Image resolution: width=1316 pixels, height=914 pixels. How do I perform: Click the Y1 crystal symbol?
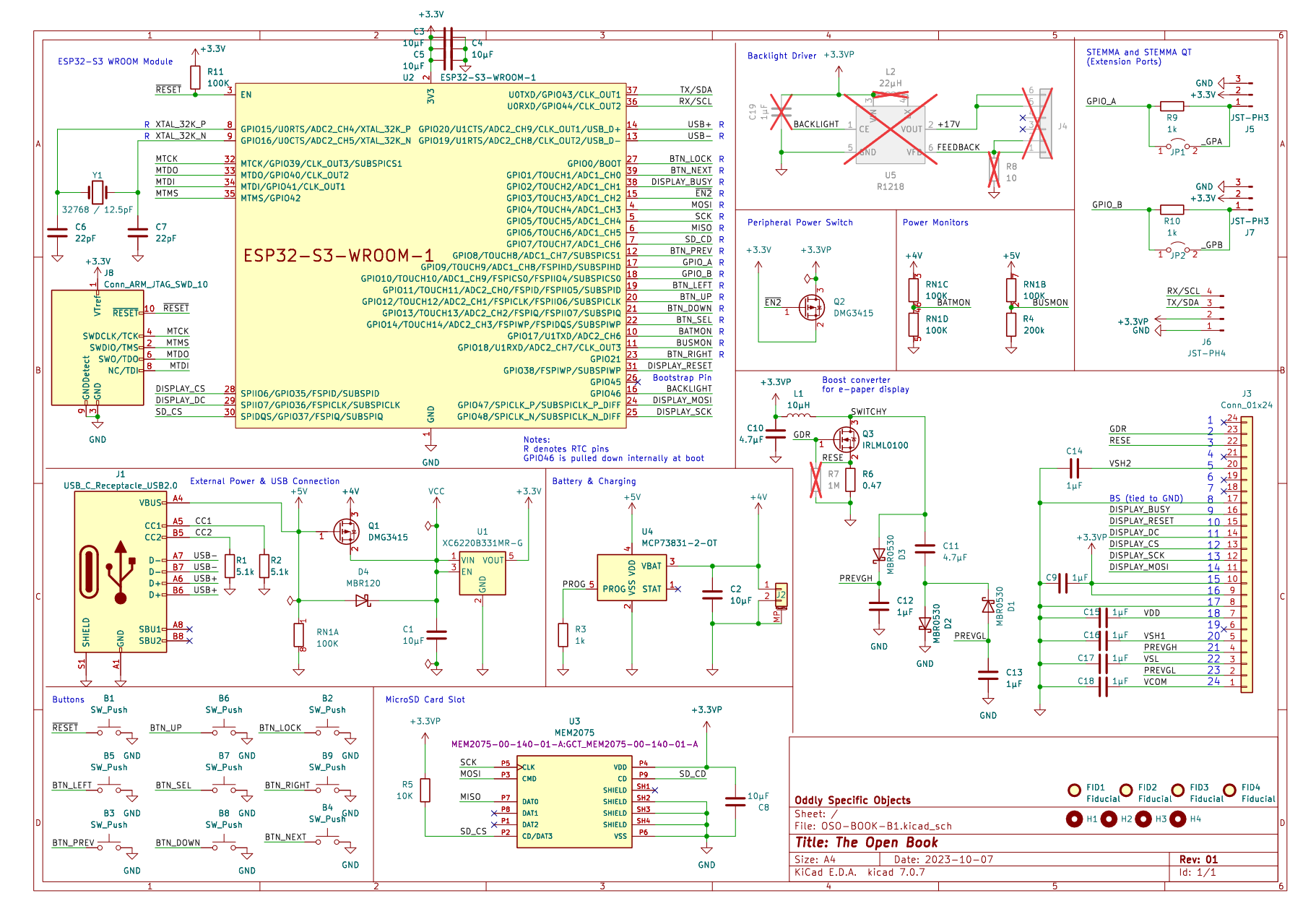[x=98, y=192]
